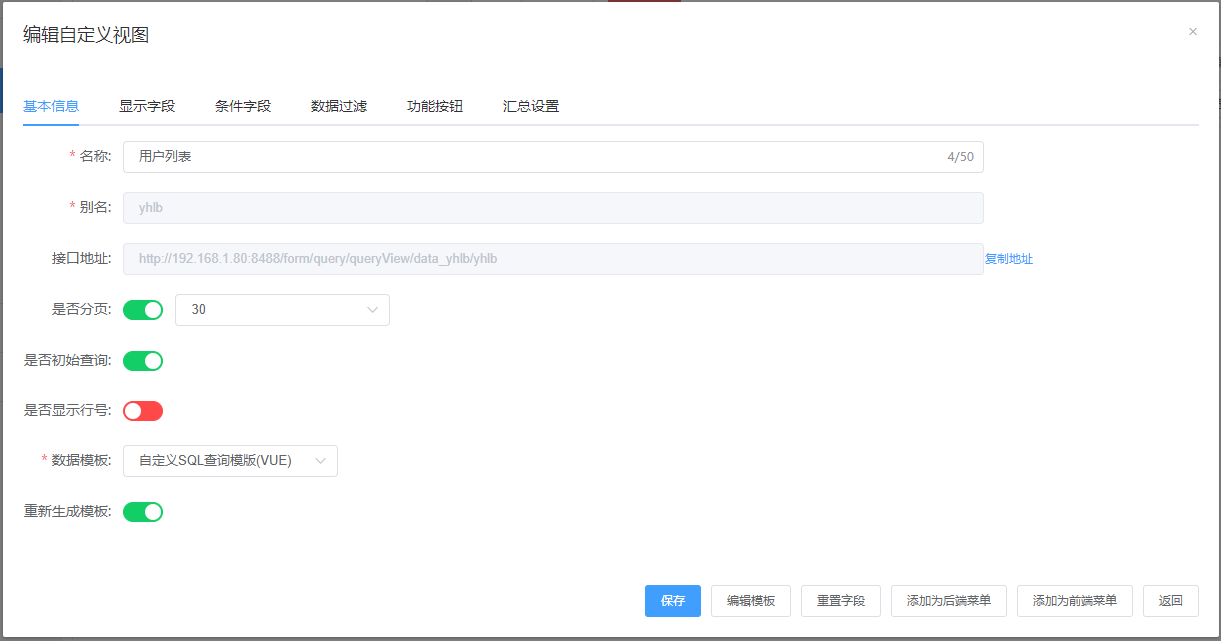
Task: Toggle the 是否初始查询 switch off
Action: [x=143, y=361]
